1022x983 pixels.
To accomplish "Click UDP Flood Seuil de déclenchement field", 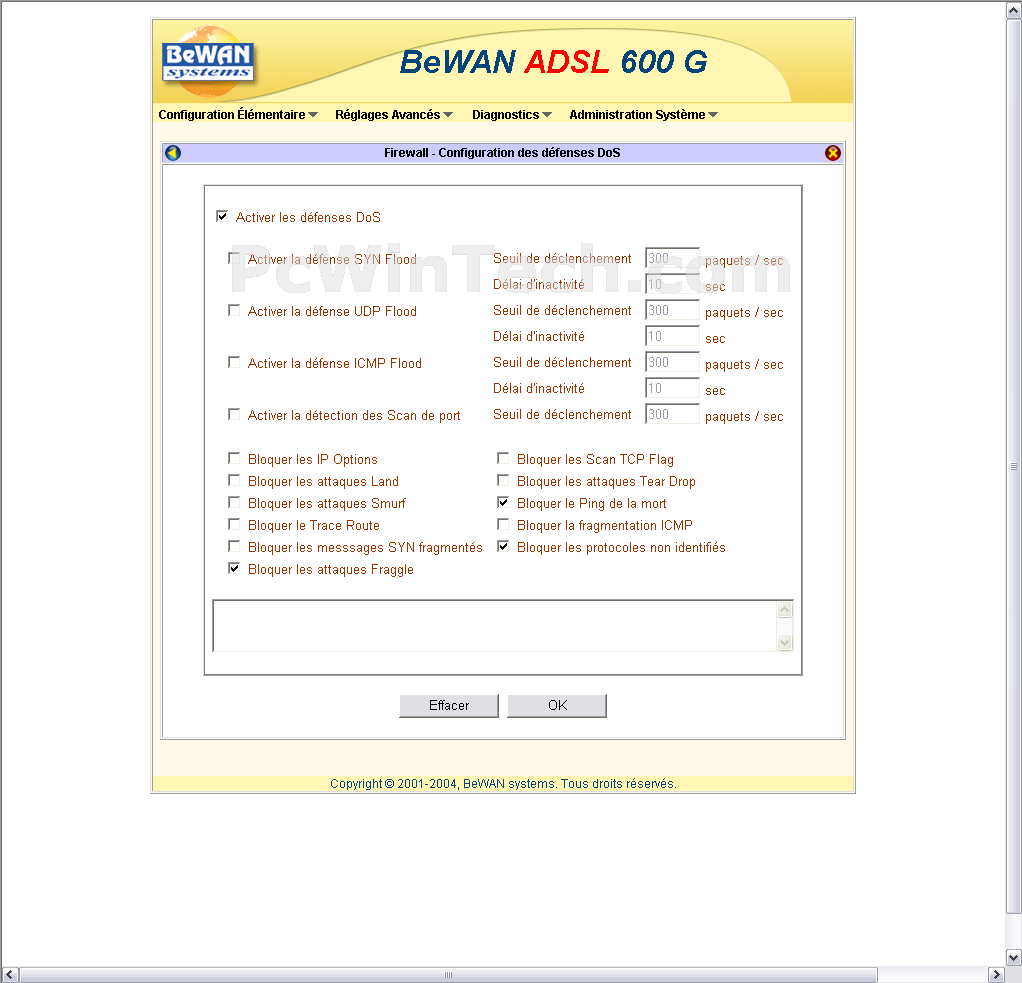I will pyautogui.click(x=672, y=310).
